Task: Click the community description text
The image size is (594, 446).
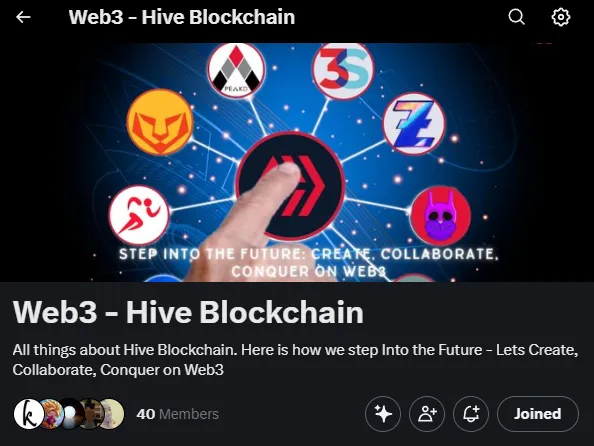Action: tap(295, 360)
